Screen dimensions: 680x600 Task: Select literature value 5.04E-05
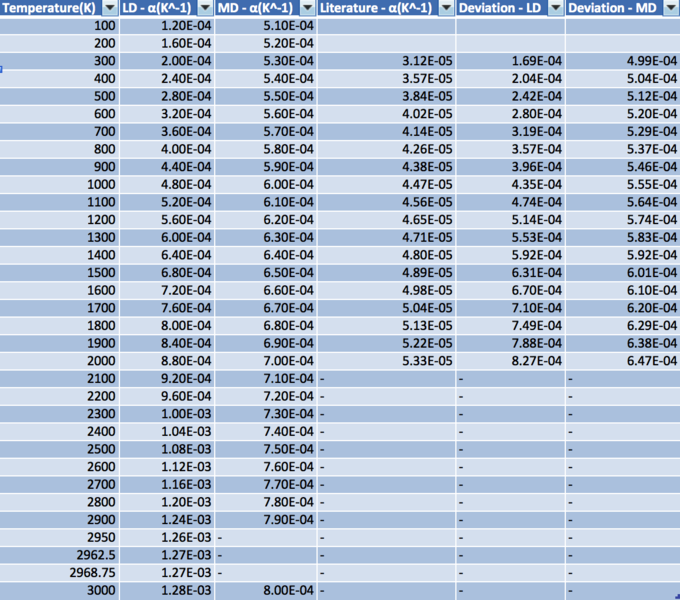[x=386, y=308]
